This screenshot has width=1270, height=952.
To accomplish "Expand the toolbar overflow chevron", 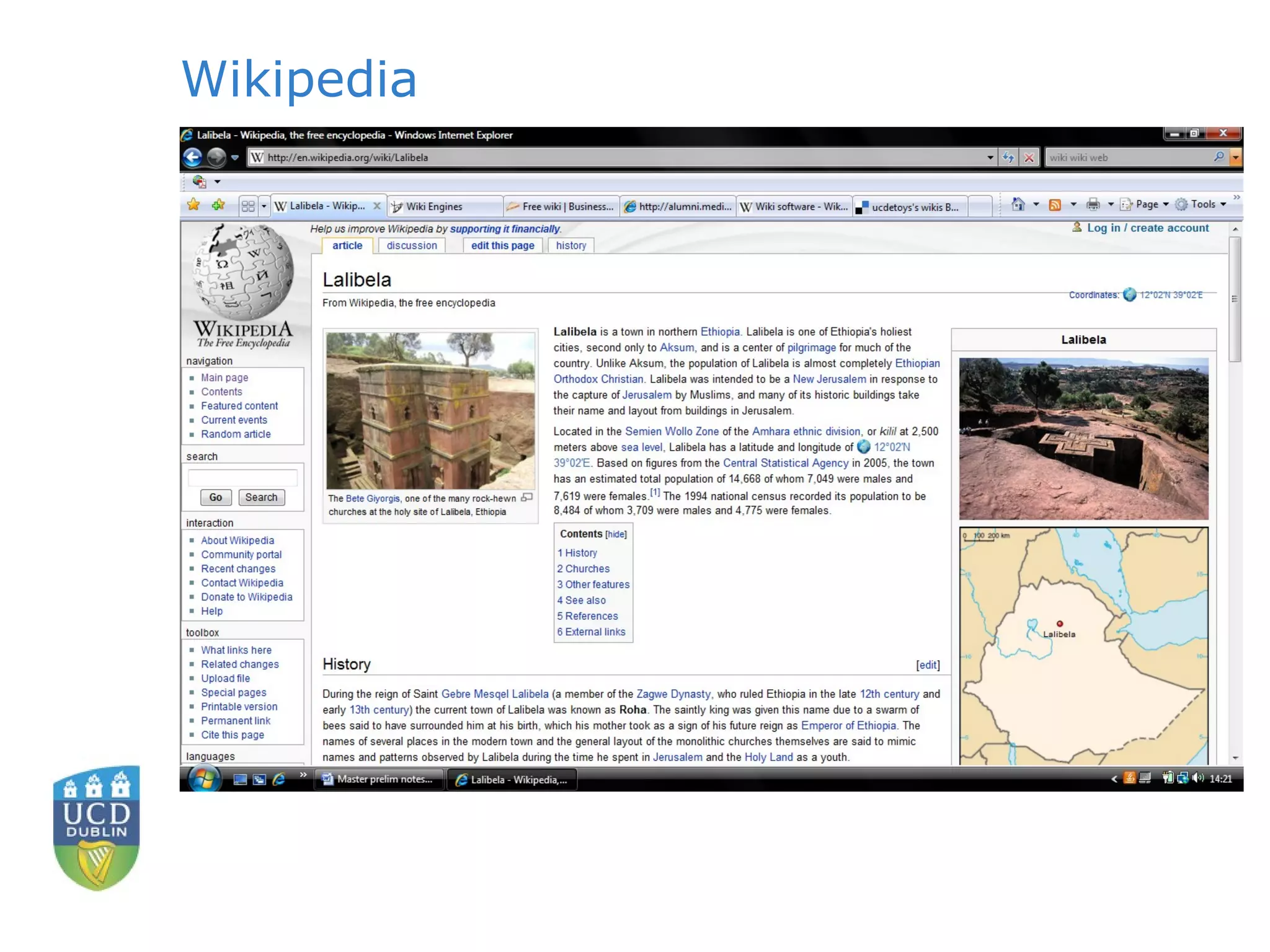I will pyautogui.click(x=1237, y=198).
